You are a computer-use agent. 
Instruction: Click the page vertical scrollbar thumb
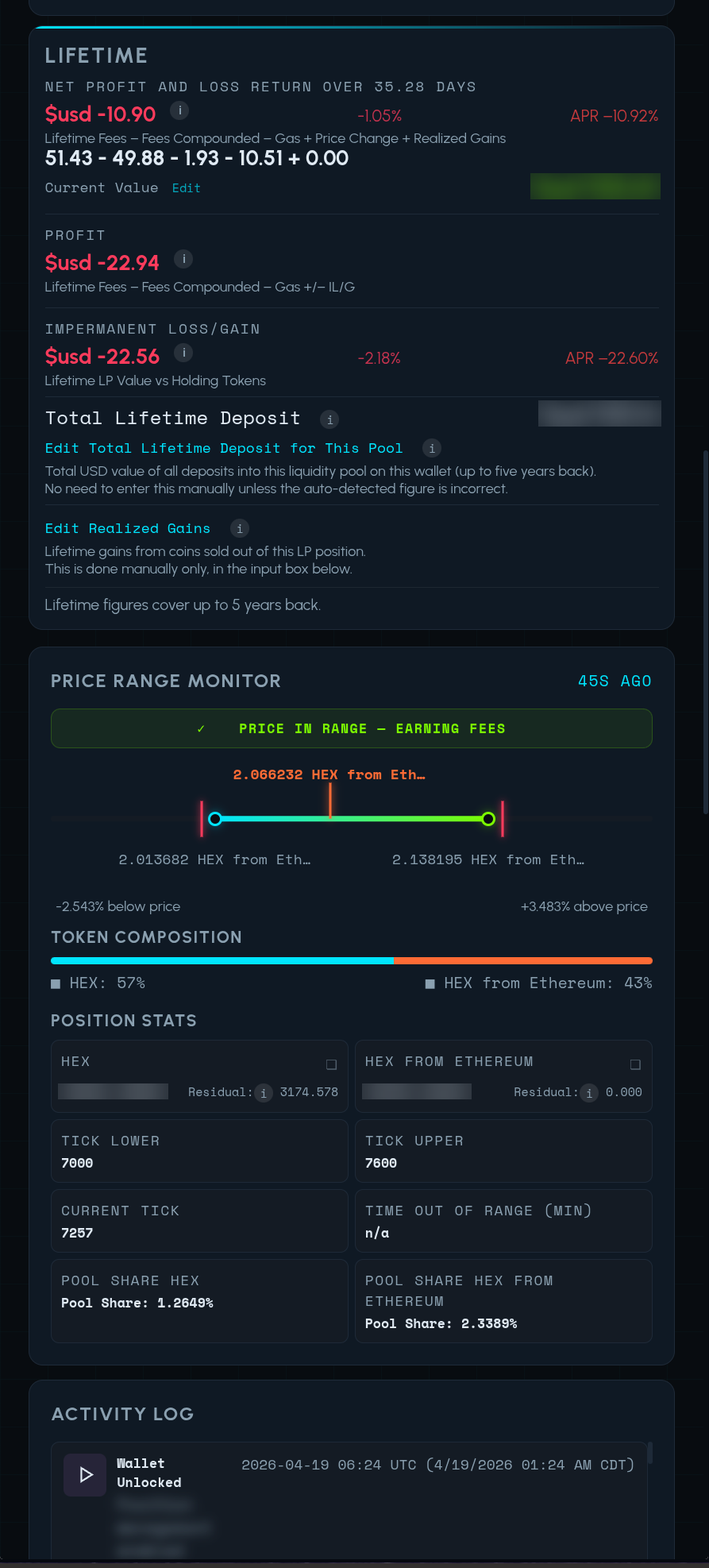click(x=705, y=632)
